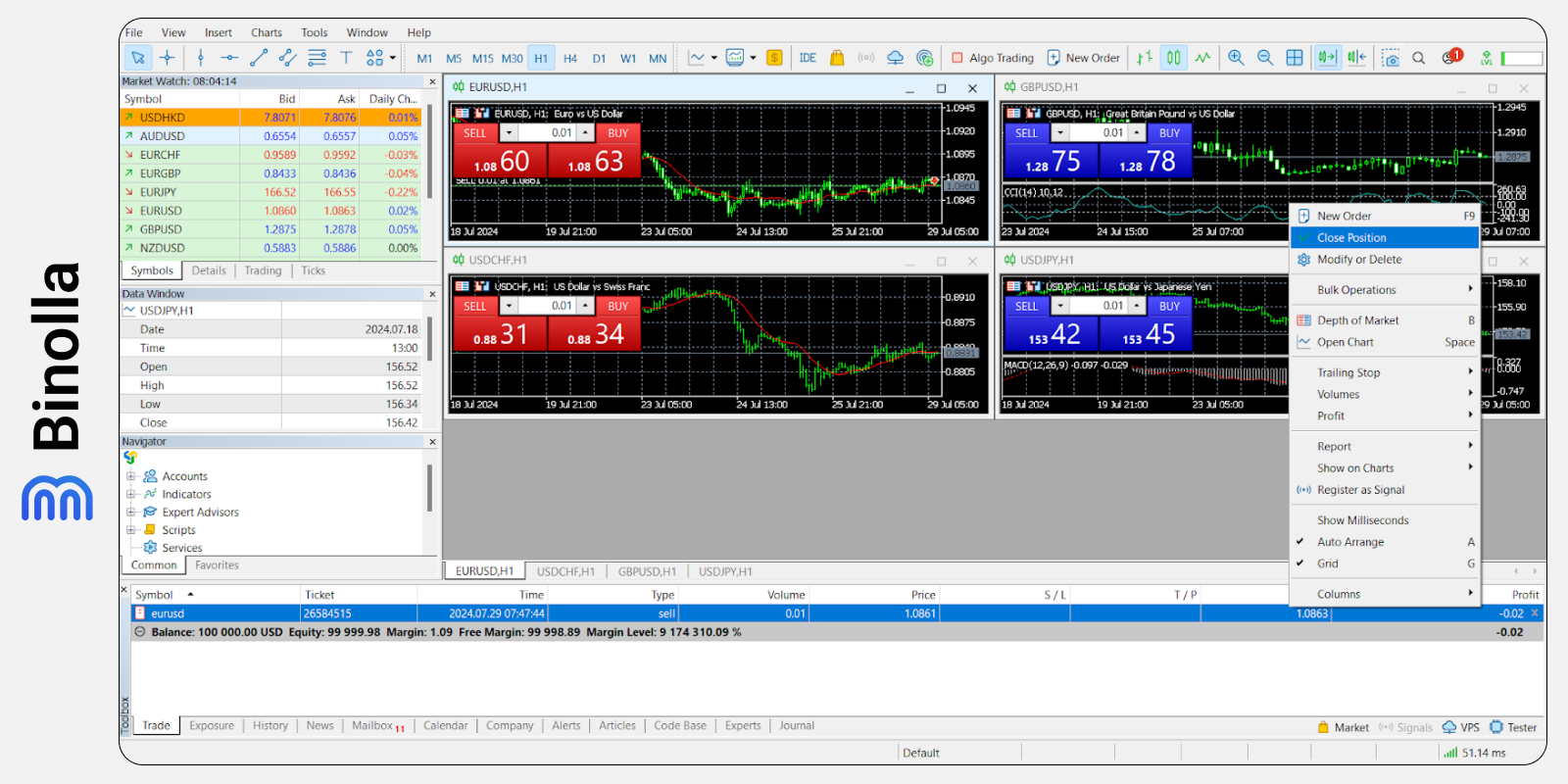Open the indicators list icon
The height and width of the screenshot is (784, 1568).
[696, 58]
